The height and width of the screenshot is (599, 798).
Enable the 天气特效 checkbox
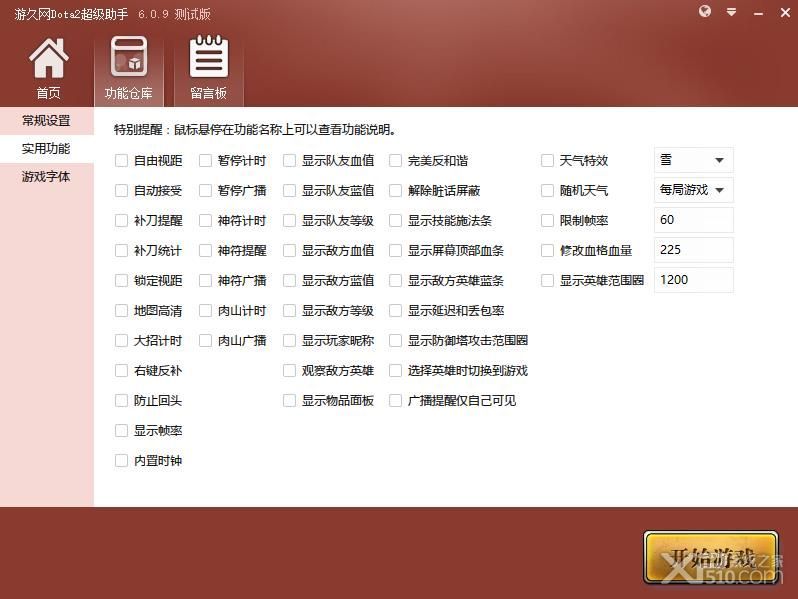coord(547,161)
